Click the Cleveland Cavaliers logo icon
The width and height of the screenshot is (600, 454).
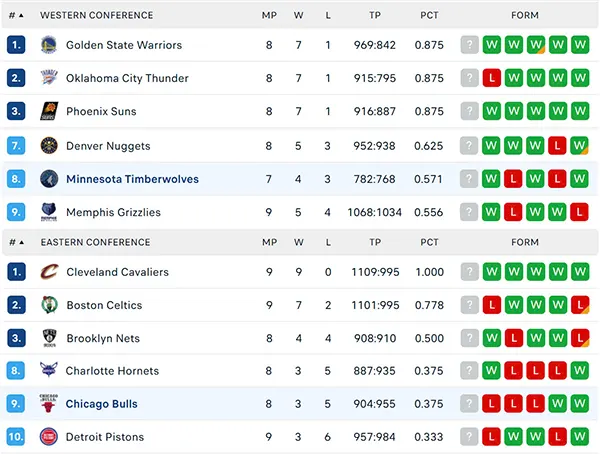49,272
